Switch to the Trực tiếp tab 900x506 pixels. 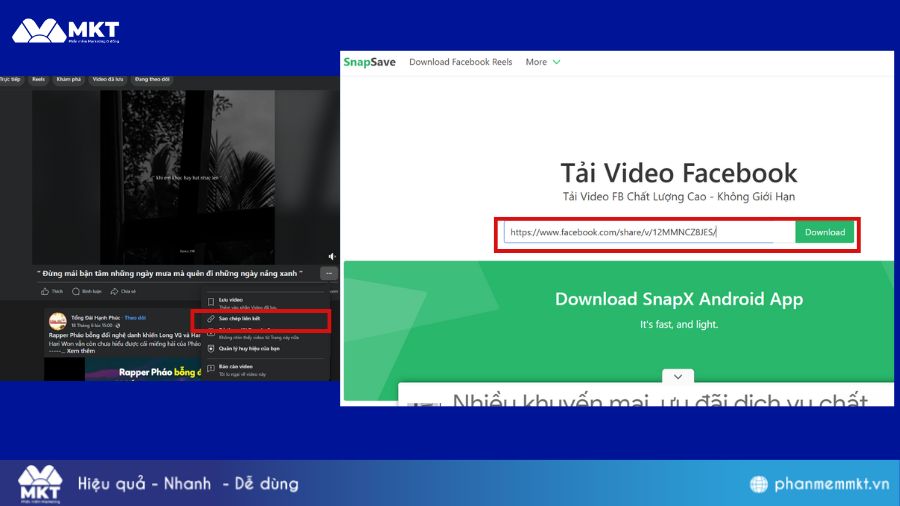click(10, 79)
